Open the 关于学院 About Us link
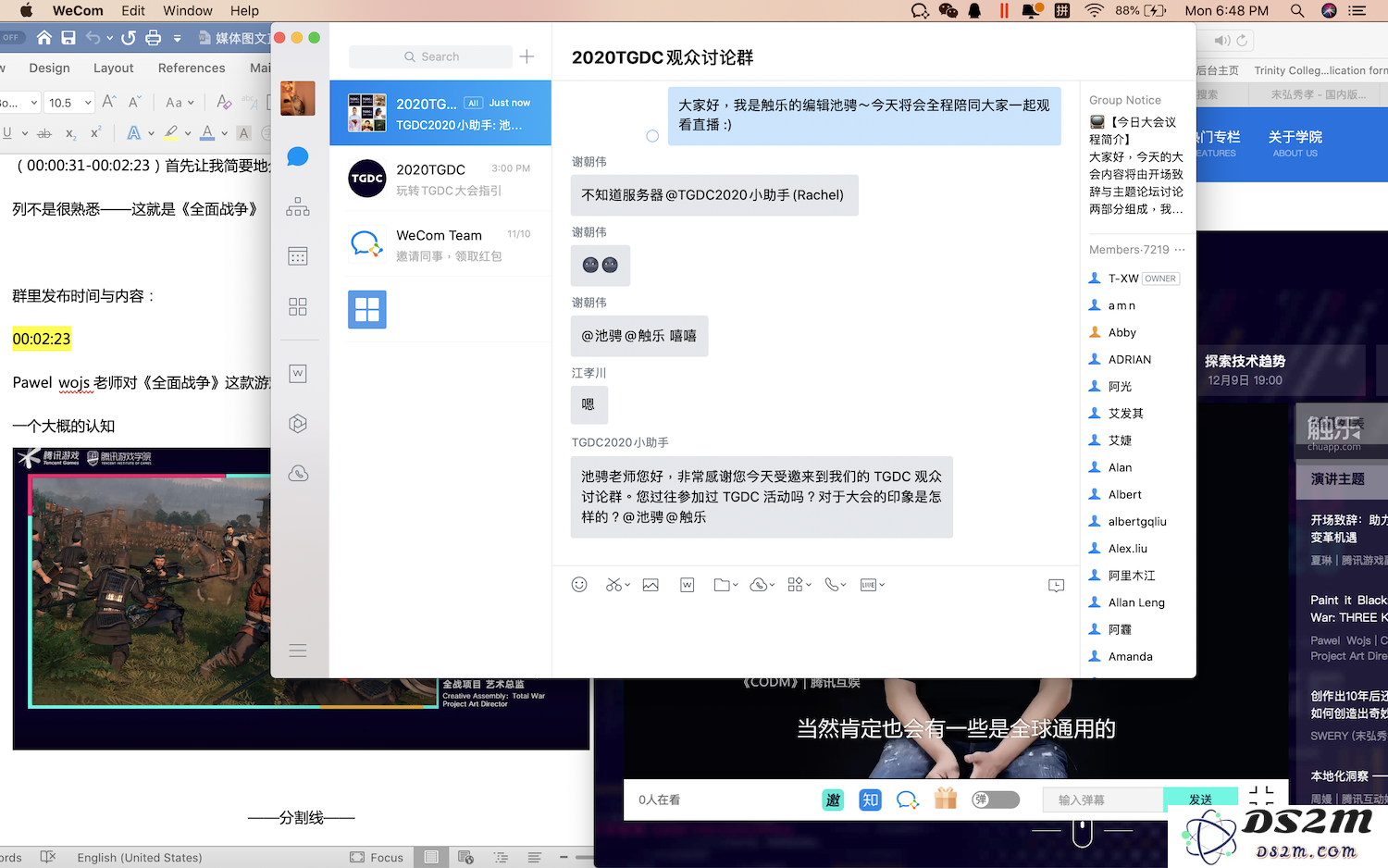Viewport: 1388px width, 868px height. pyautogui.click(x=1295, y=143)
